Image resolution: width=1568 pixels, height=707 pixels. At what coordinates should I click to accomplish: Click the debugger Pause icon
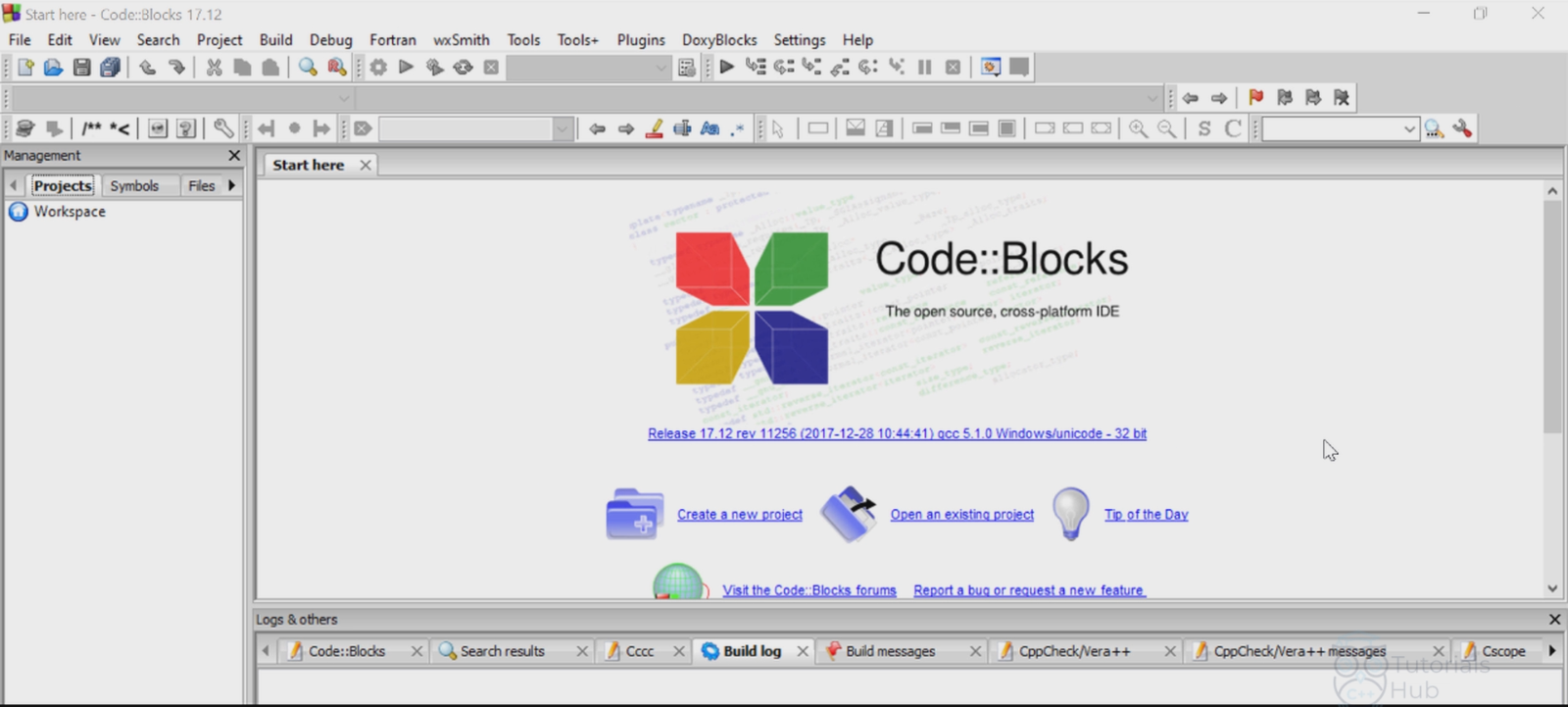point(924,67)
